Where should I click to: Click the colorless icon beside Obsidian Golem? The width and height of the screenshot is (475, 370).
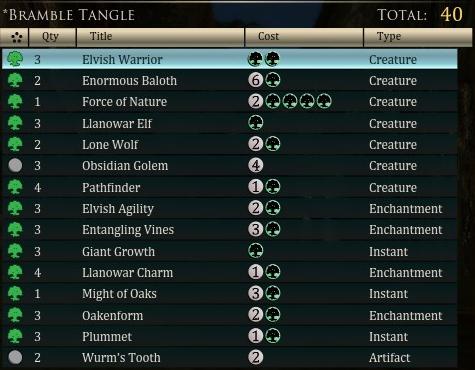(x=15, y=165)
